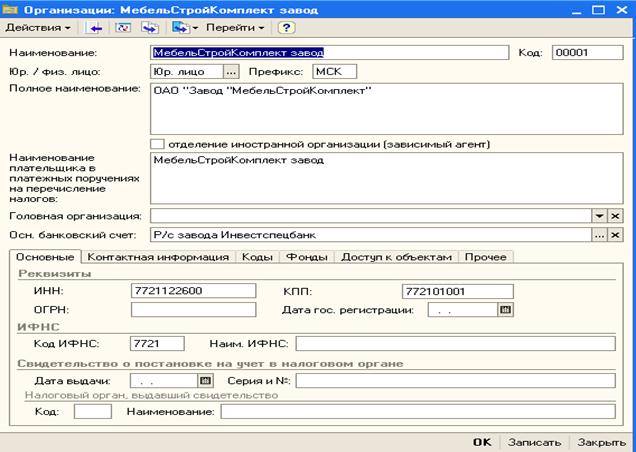Viewport: 636px width, 452px height.
Task: Toggle отделение иностранной организации checkbox
Action: point(157,144)
